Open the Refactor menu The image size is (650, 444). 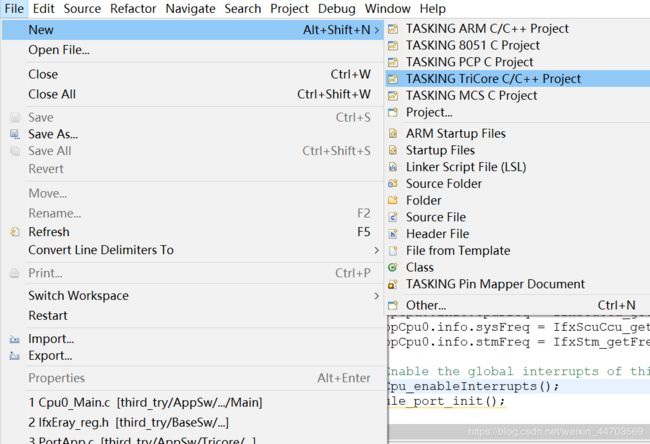pyautogui.click(x=133, y=8)
